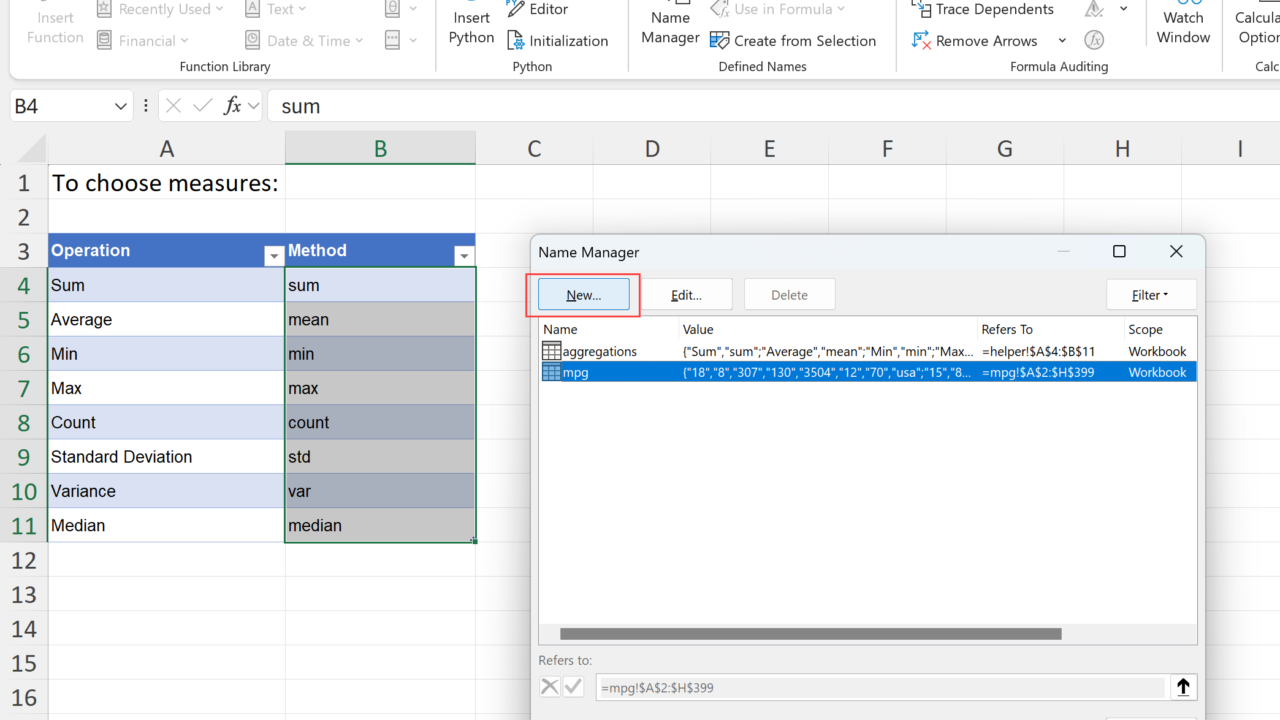
Task: Click Trace Dependents
Action: (982, 10)
